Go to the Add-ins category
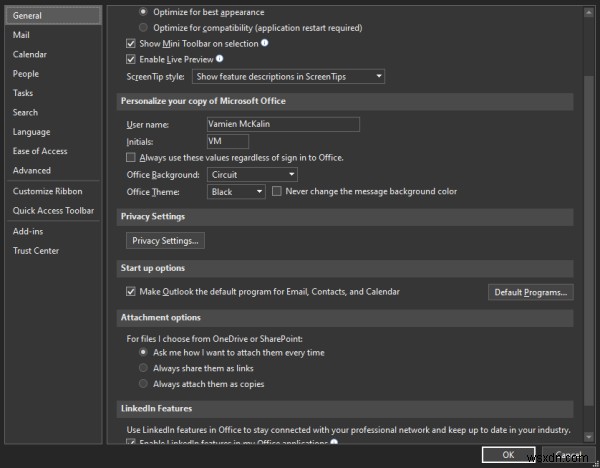This screenshot has height=468, width=600. coord(53,232)
